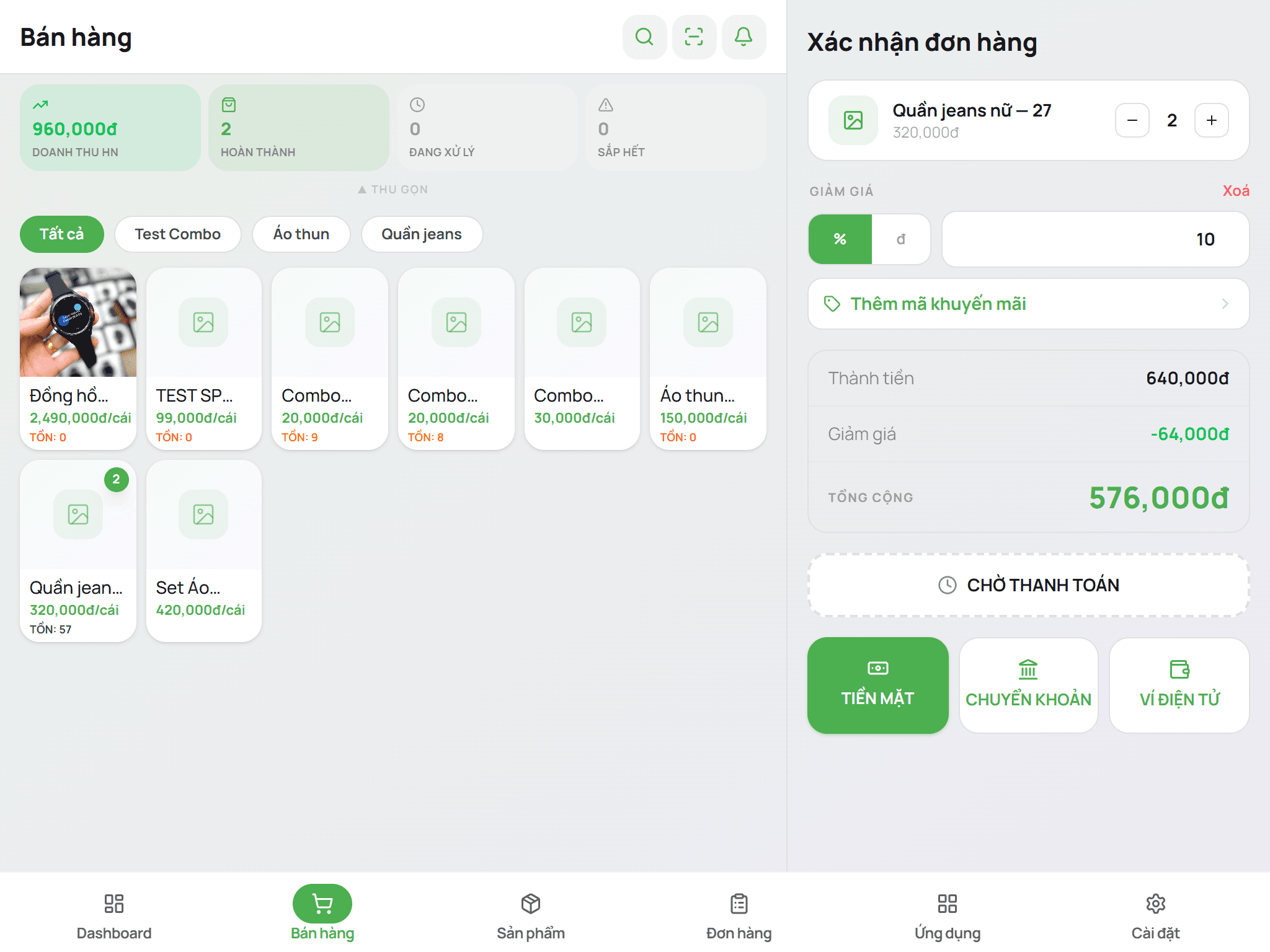This screenshot has width=1270, height=952.
Task: Tap the barcode scan icon
Action: point(694,37)
